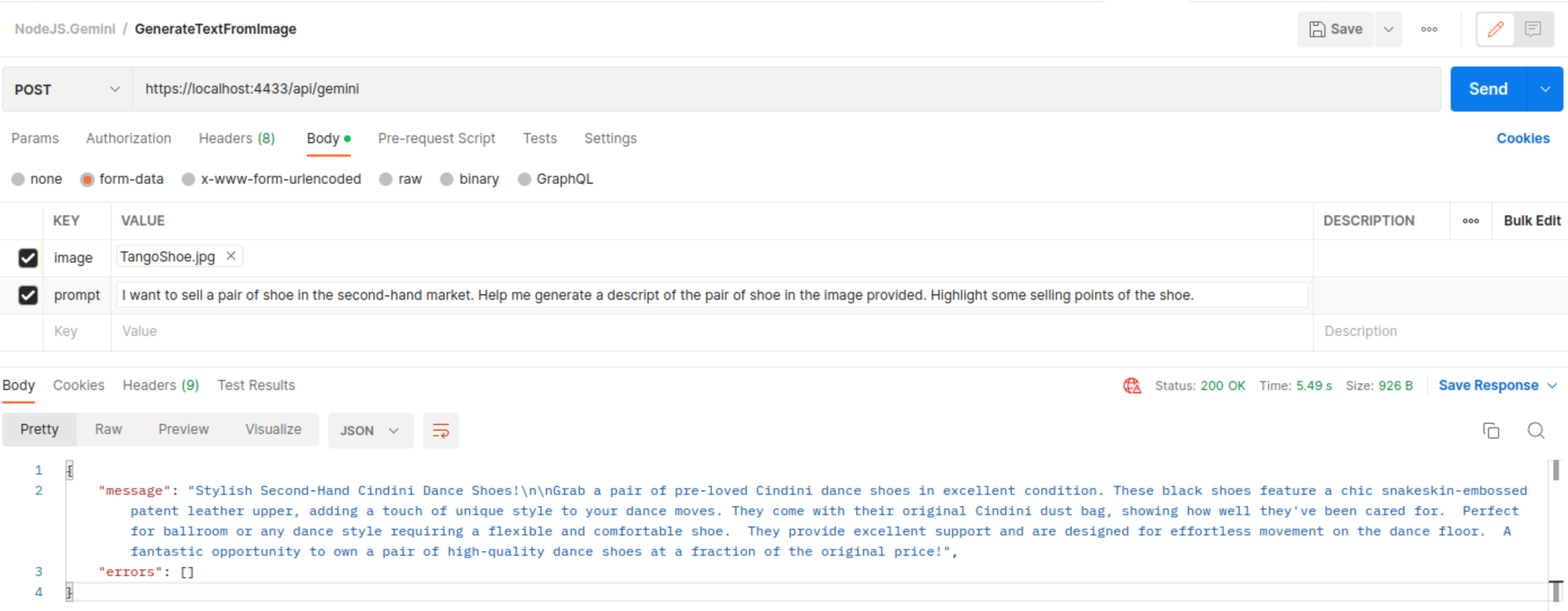Open table column options three-dot icon
The height and width of the screenshot is (611, 1568).
pyautogui.click(x=1470, y=221)
